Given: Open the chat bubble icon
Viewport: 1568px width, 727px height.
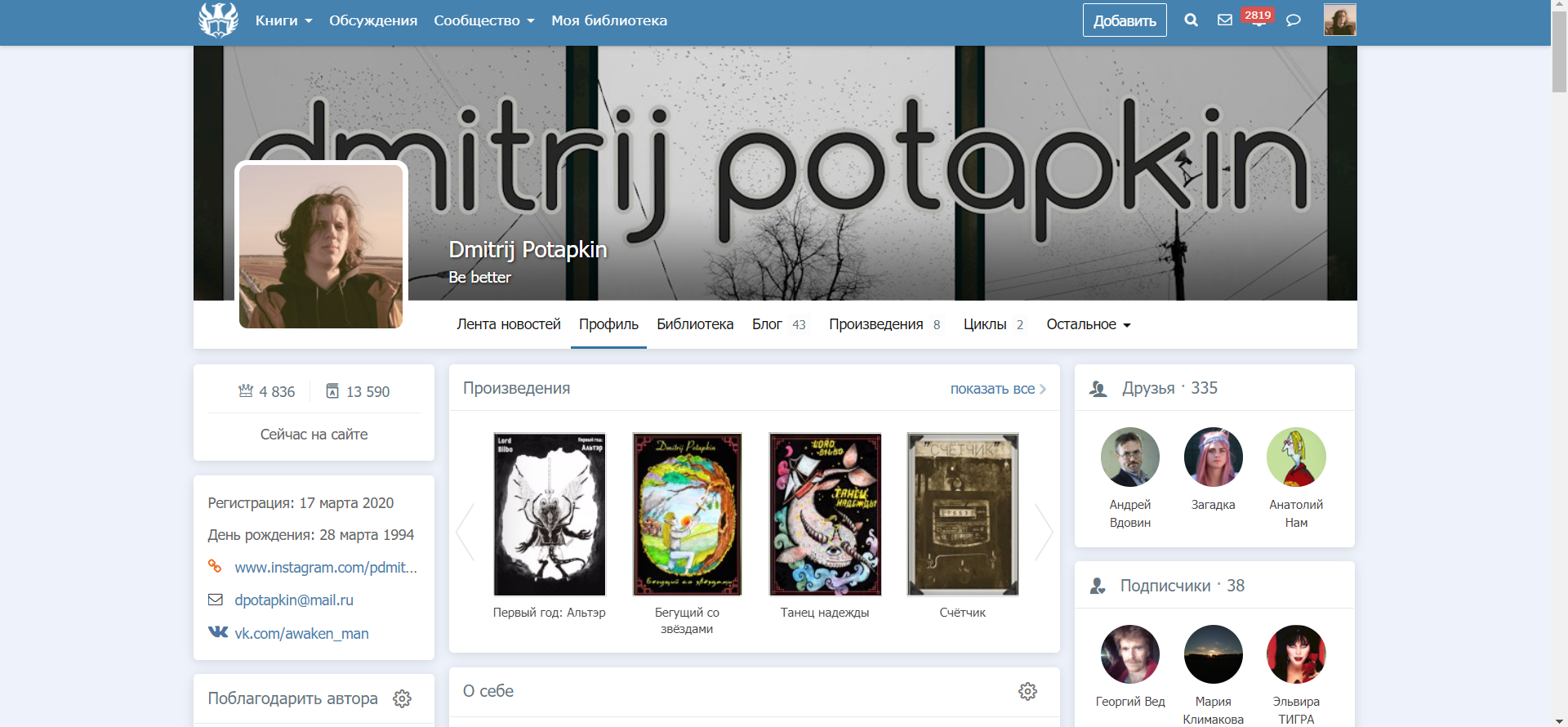Looking at the screenshot, I should [1293, 20].
